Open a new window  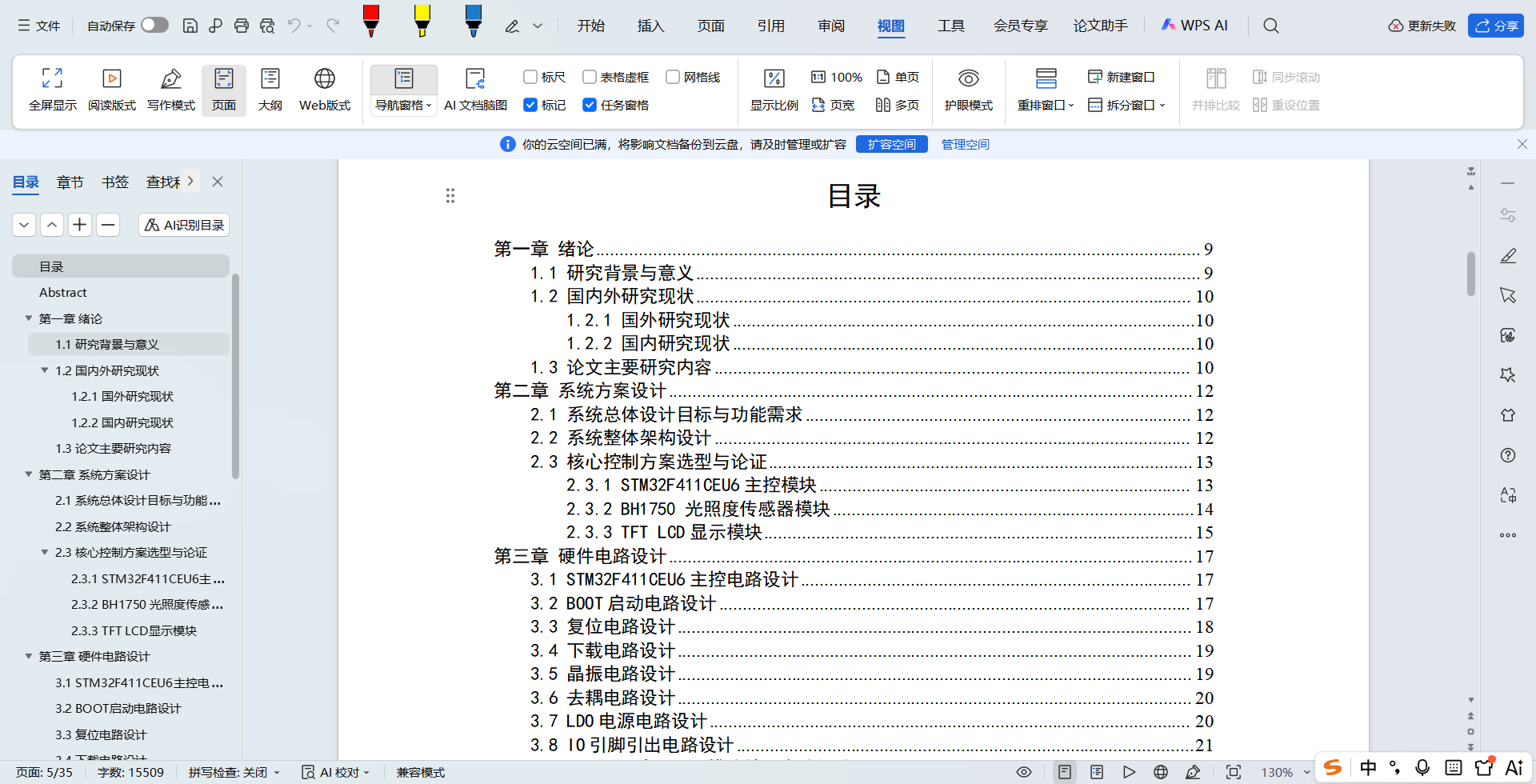[1122, 77]
